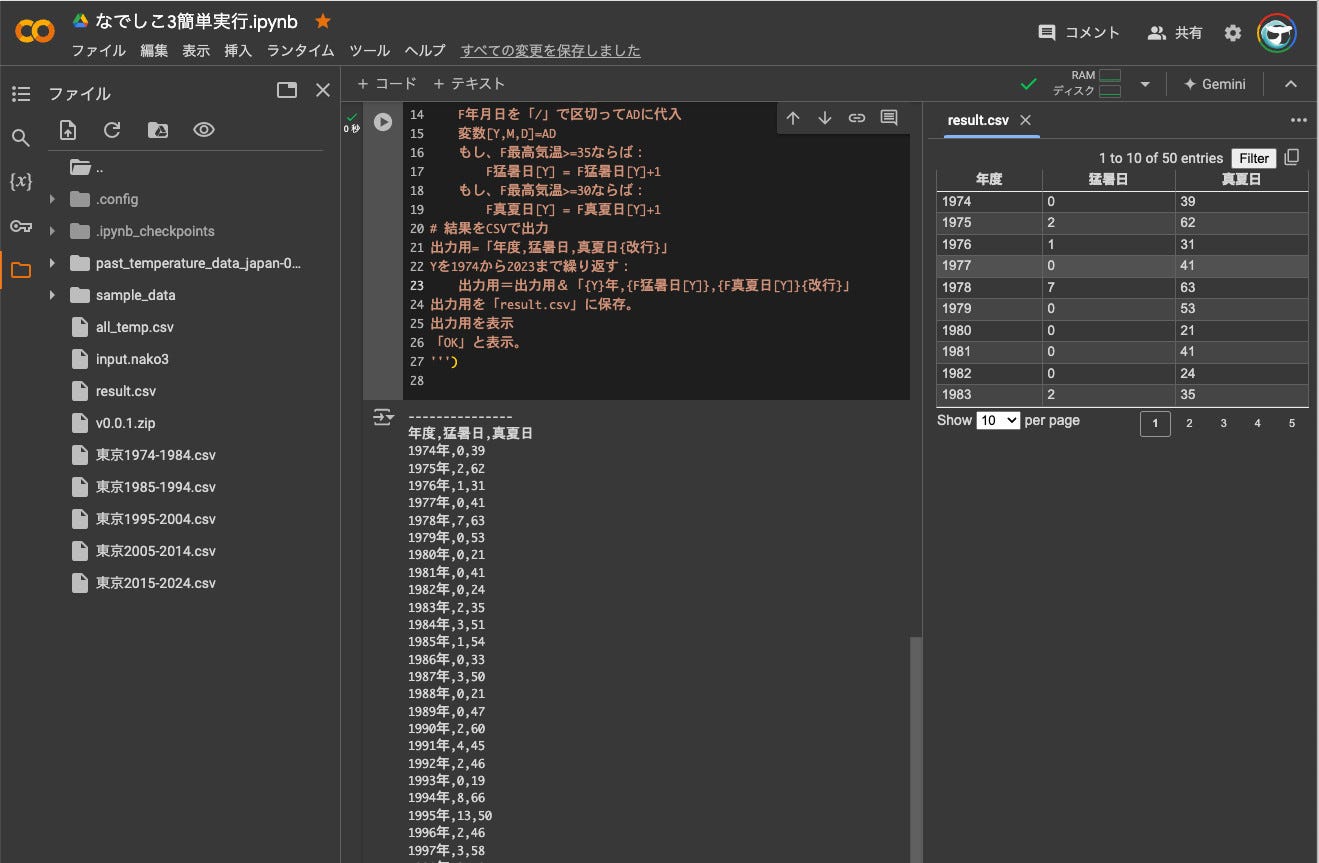Toggle cell output options icon
The image size is (1319, 863).
[x=383, y=418]
